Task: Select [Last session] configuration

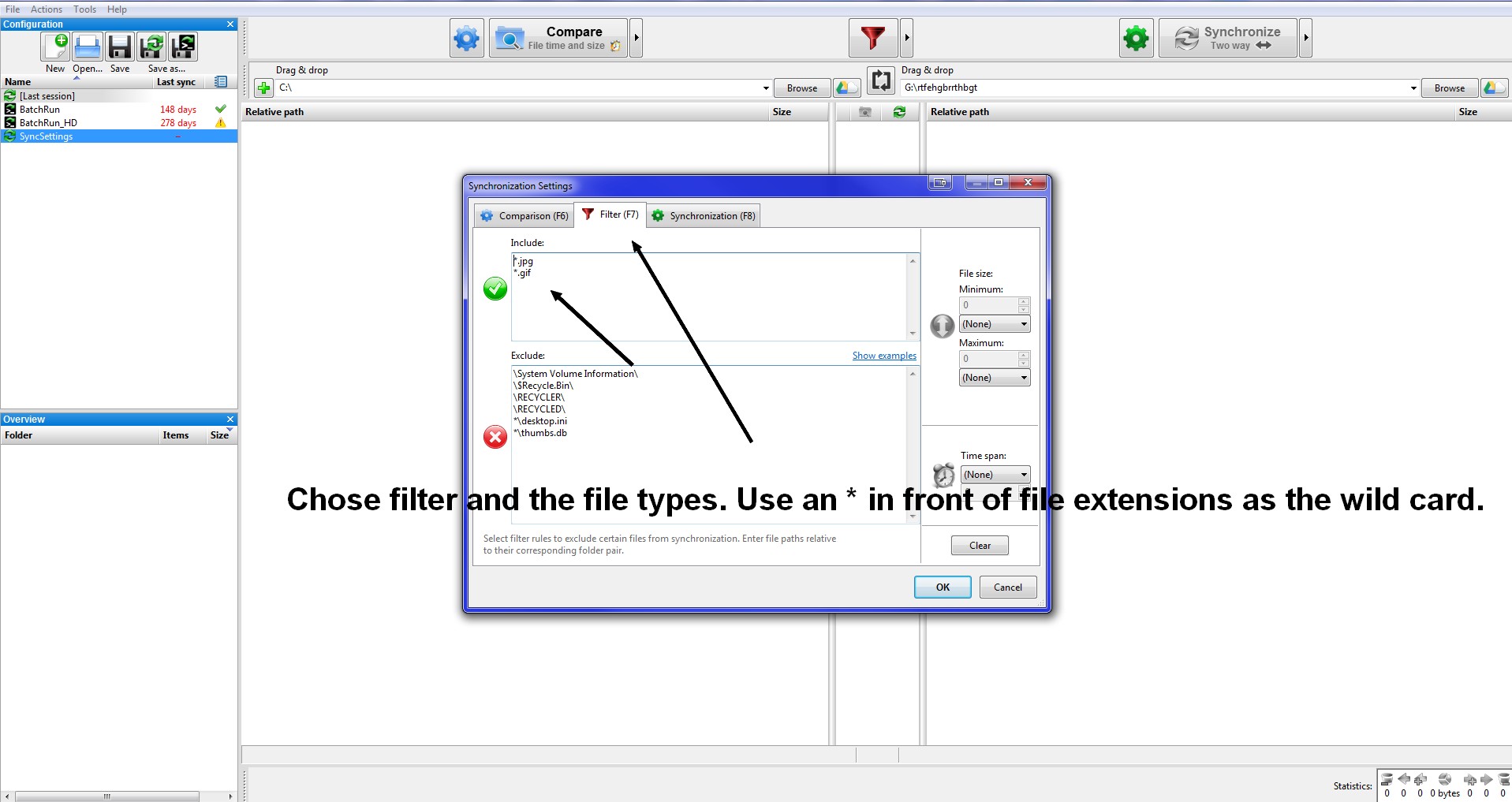Action: point(119,96)
